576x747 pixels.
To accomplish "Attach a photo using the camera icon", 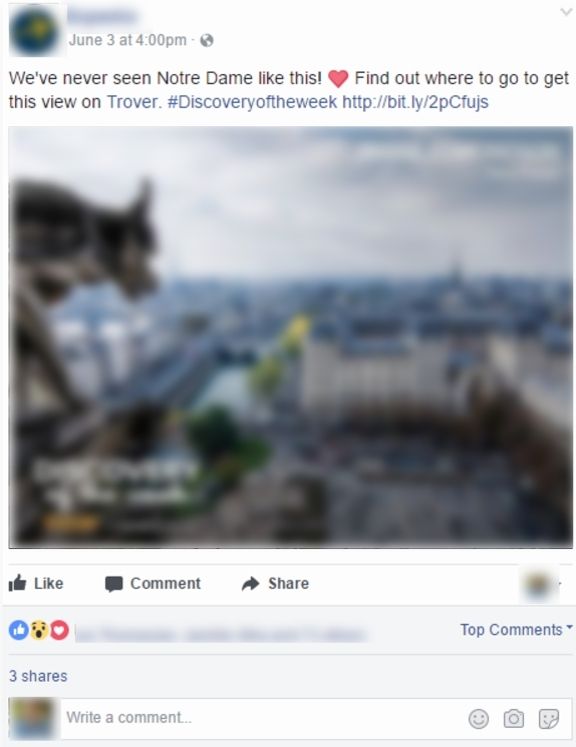I will coord(514,718).
